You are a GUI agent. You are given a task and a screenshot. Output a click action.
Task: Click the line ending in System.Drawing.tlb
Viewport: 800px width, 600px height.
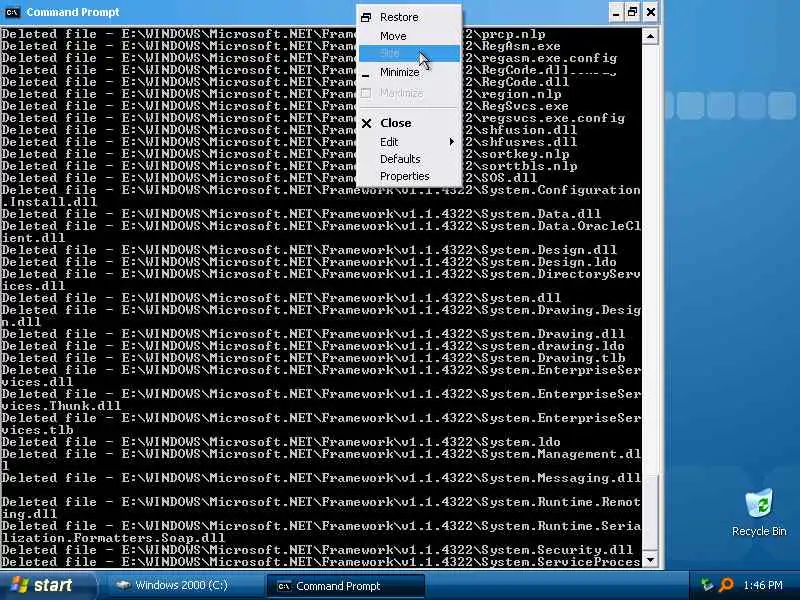click(x=313, y=358)
